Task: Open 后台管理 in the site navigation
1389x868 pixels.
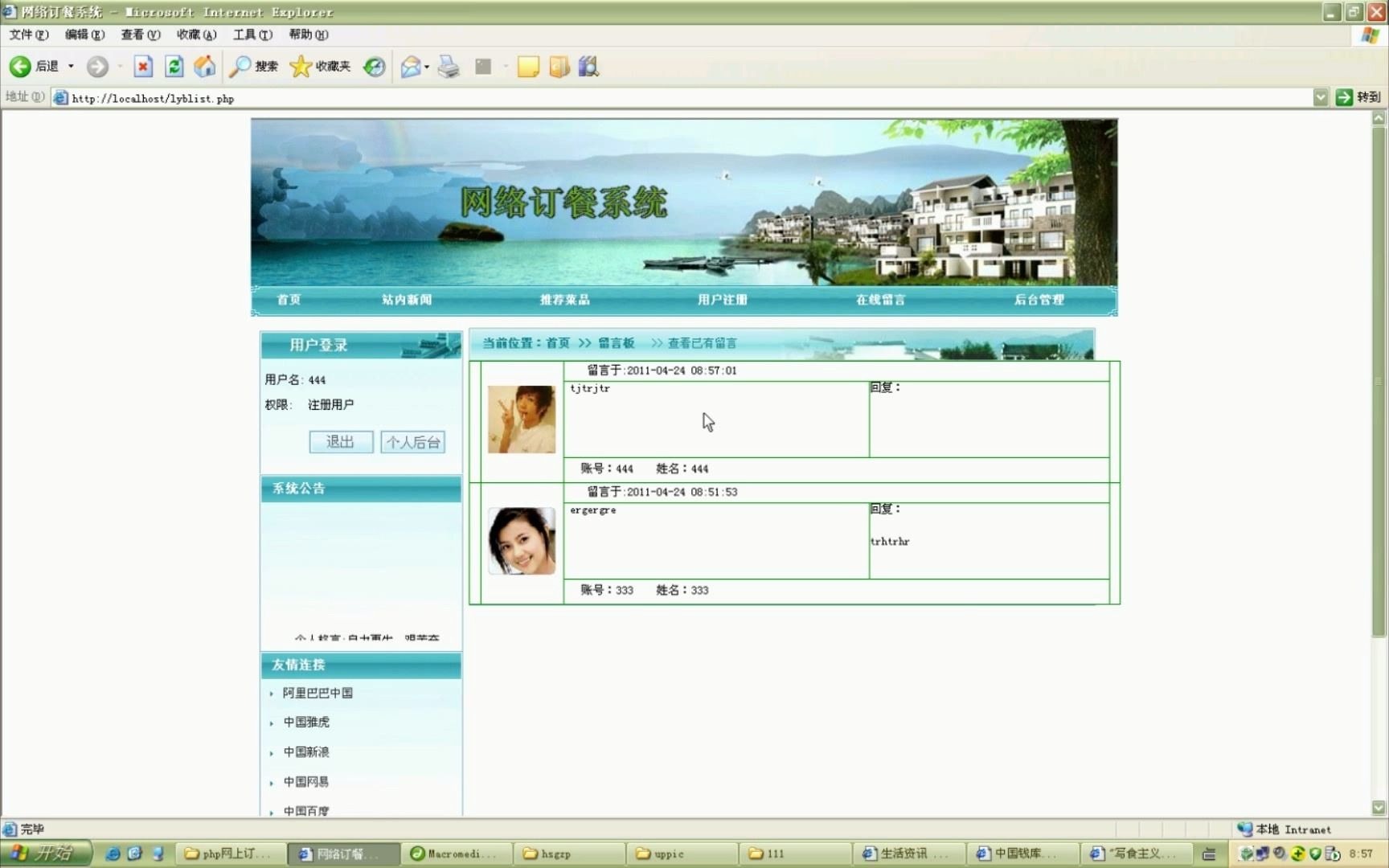Action: (1039, 300)
